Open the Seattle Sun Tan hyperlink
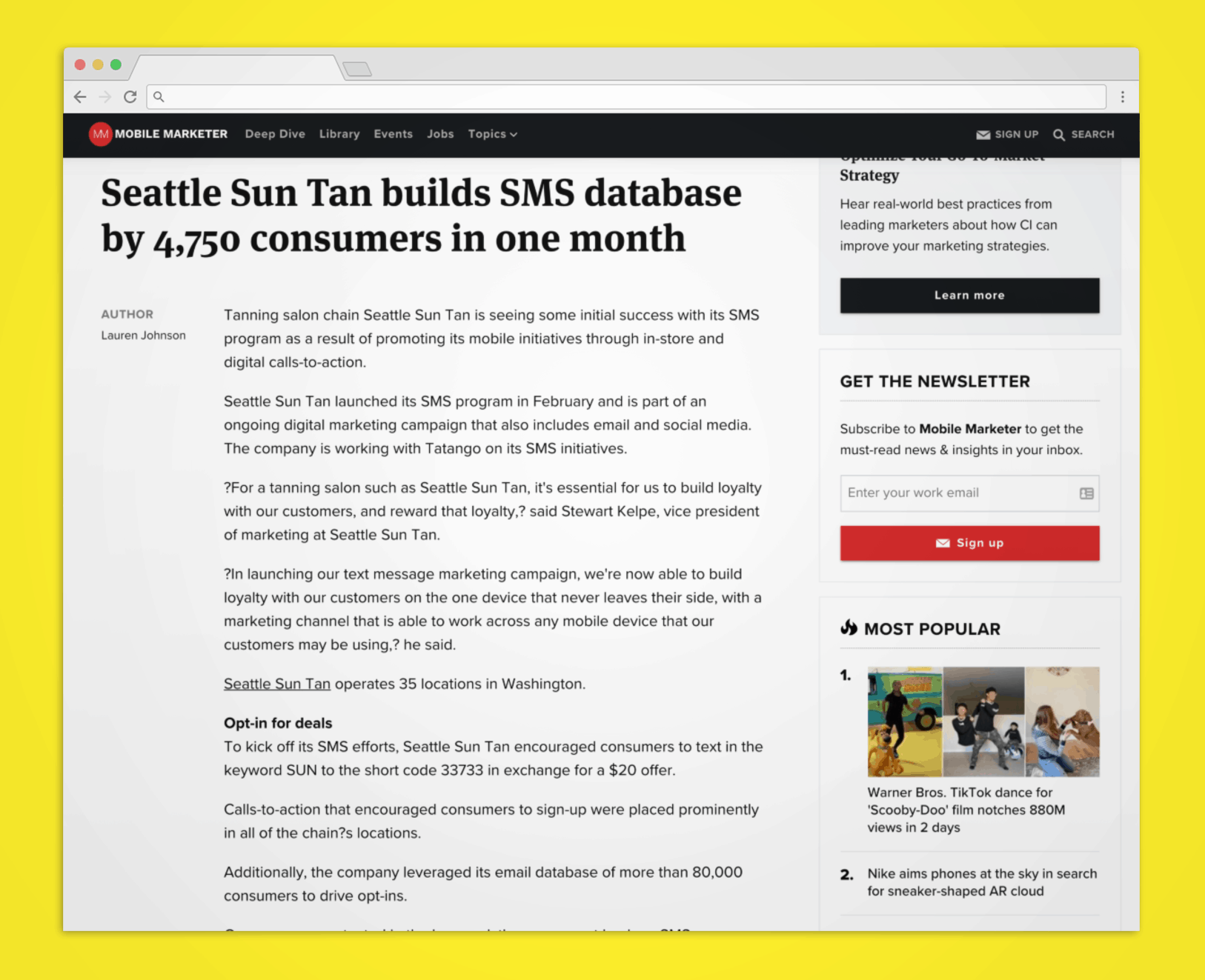 (277, 684)
